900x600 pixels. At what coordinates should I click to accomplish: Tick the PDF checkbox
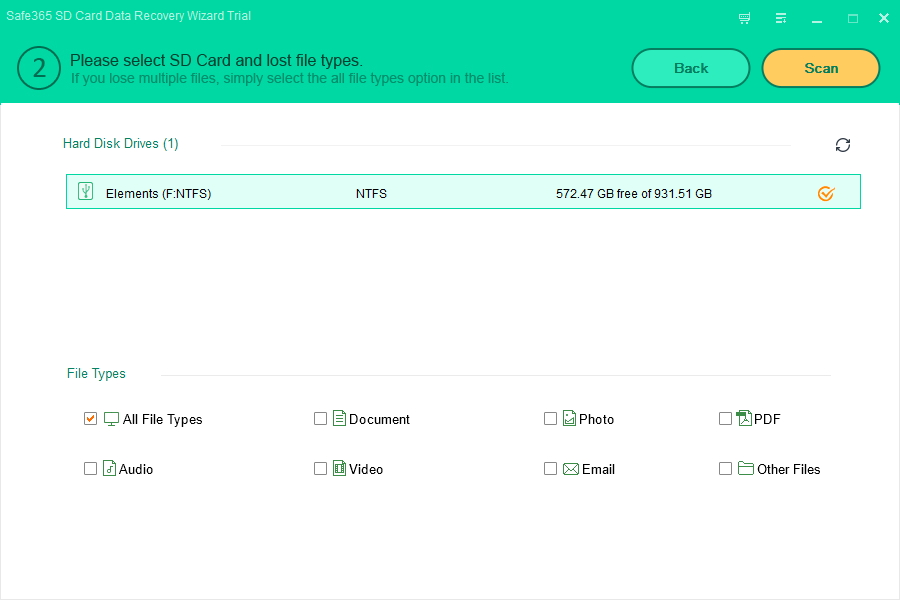(725, 419)
